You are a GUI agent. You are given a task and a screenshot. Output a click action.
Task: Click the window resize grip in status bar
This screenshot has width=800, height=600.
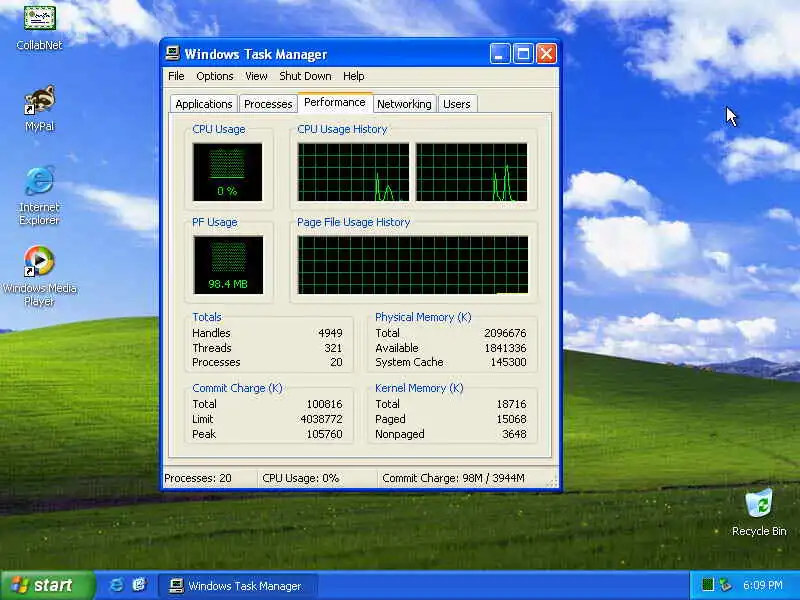[x=553, y=482]
